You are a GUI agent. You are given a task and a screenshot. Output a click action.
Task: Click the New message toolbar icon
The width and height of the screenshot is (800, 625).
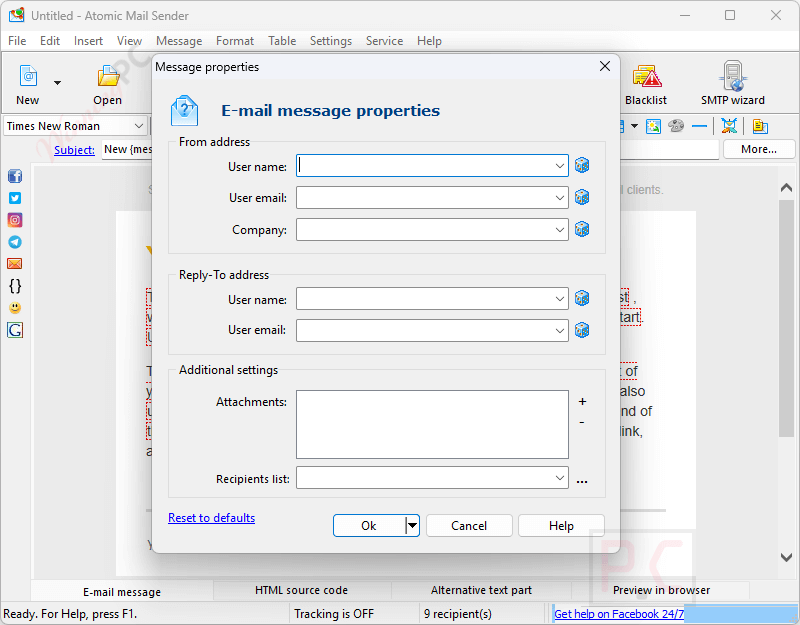coord(28,77)
